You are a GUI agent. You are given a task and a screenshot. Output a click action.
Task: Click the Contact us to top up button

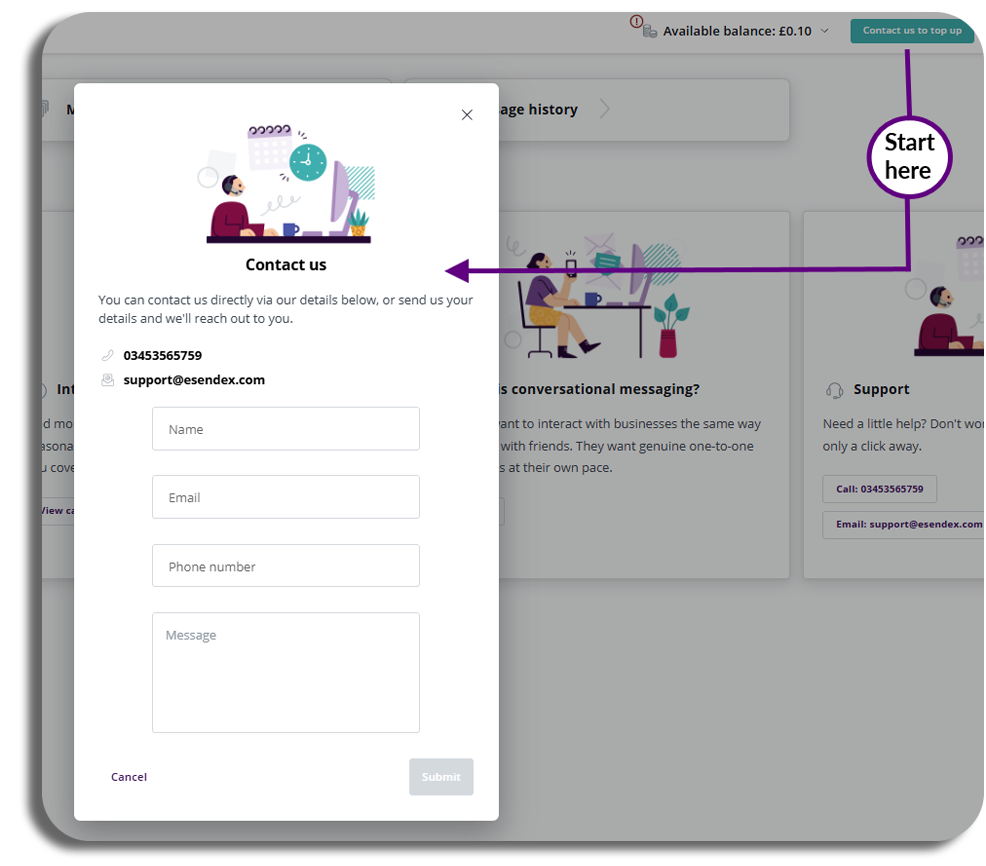click(x=912, y=31)
